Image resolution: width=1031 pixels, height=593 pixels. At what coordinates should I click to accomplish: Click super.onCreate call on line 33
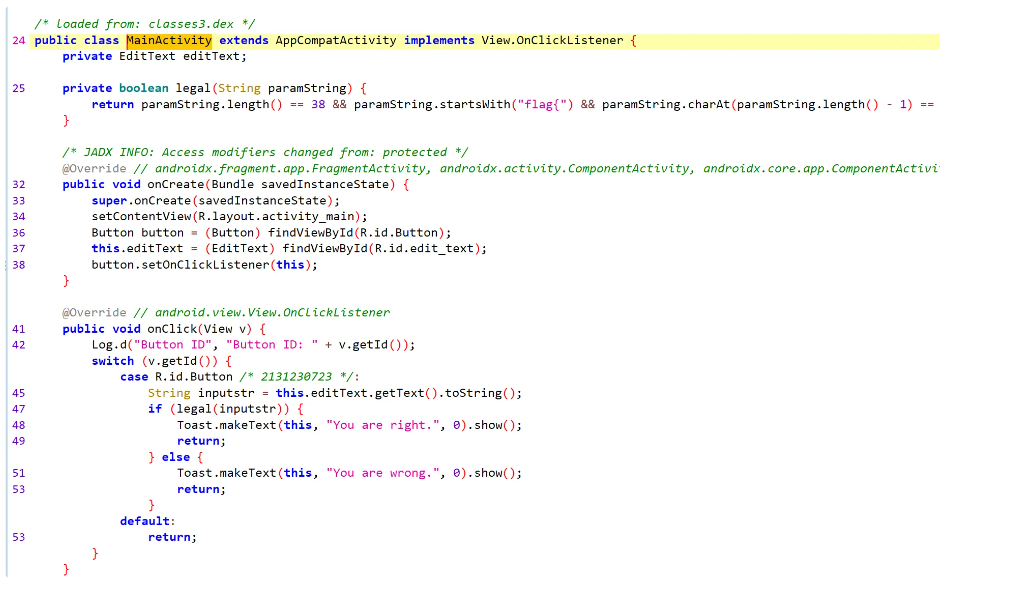point(141,201)
